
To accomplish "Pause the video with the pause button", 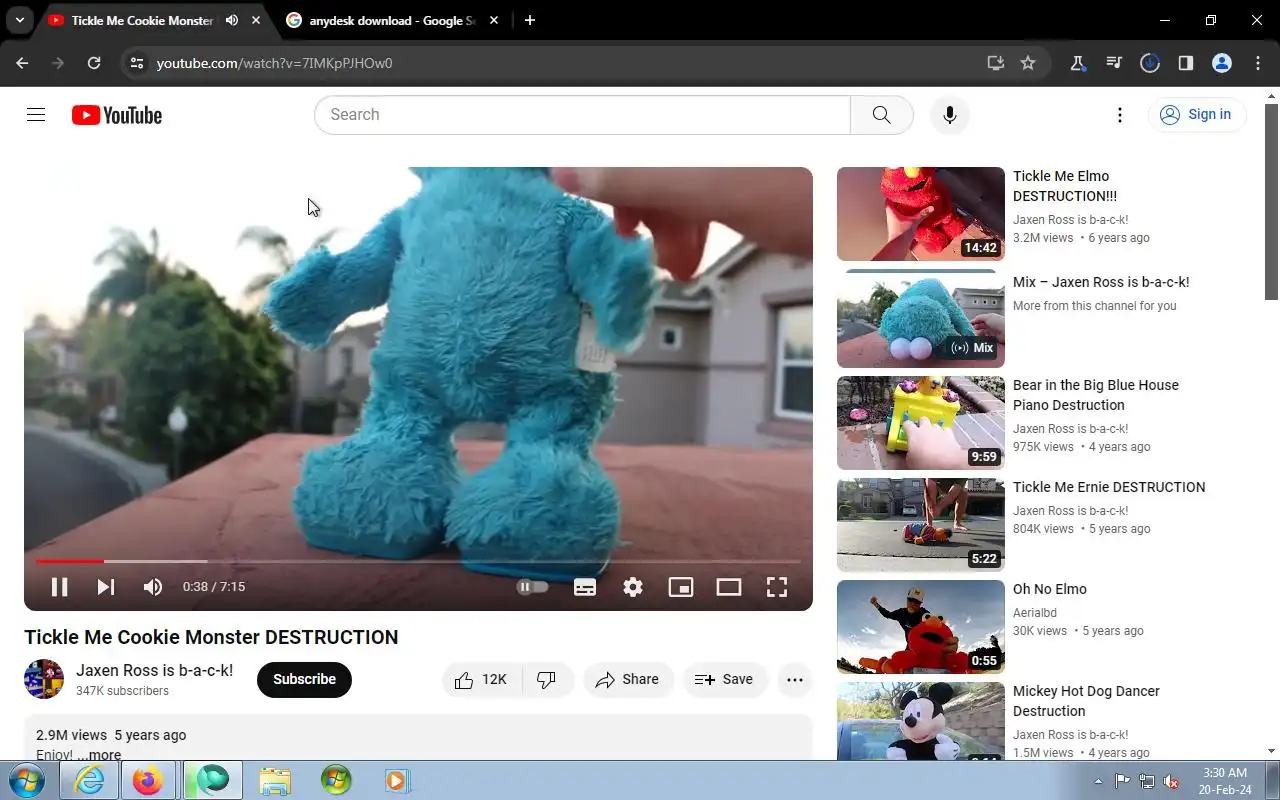I will point(59,587).
